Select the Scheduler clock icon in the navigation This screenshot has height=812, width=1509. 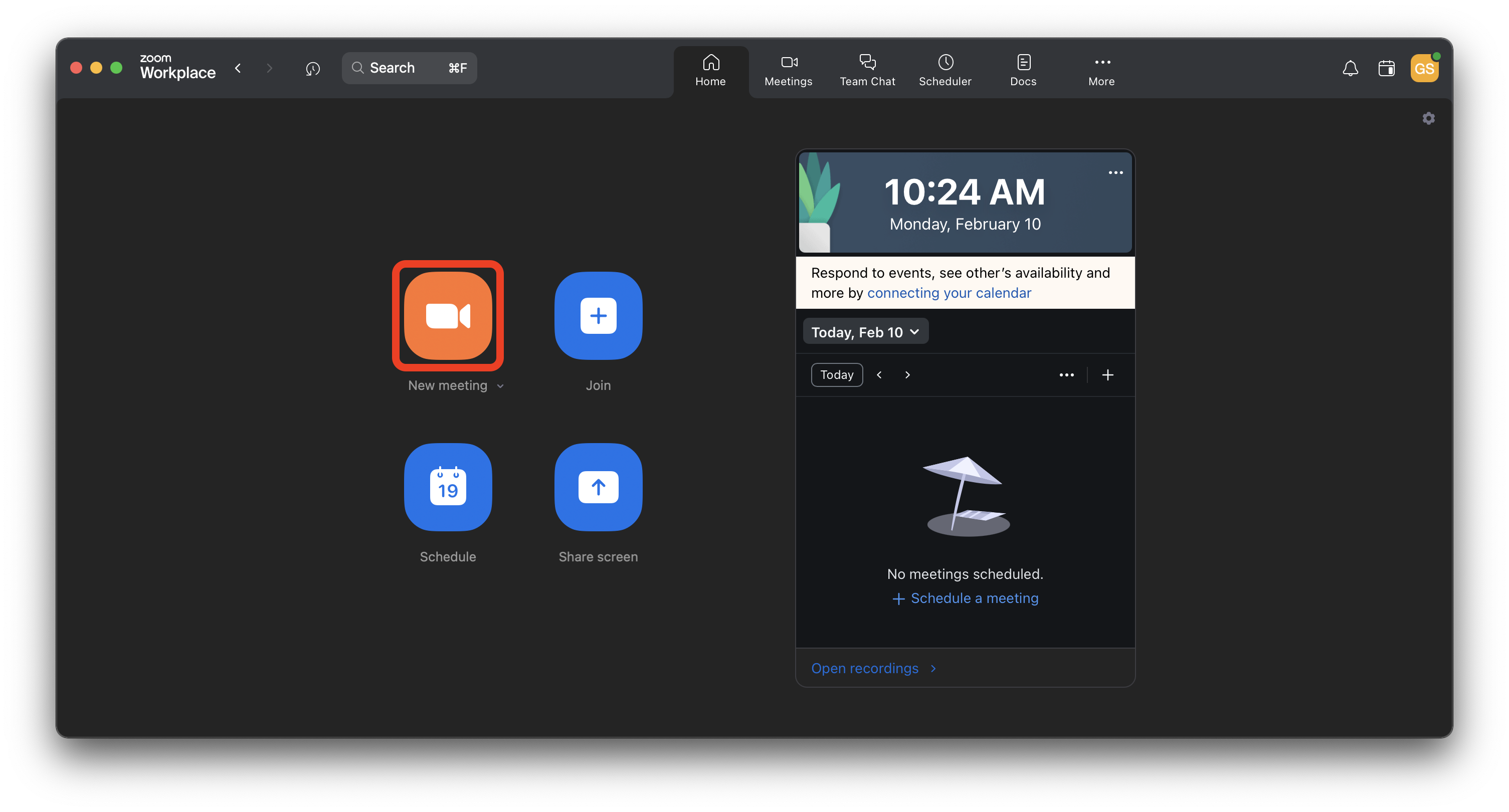[945, 69]
